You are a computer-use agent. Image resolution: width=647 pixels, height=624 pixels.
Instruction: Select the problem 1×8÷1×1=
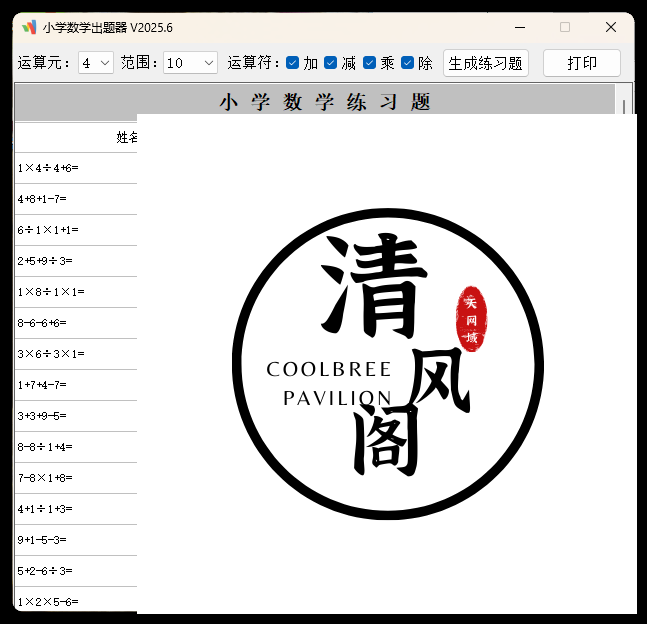click(x=51, y=292)
